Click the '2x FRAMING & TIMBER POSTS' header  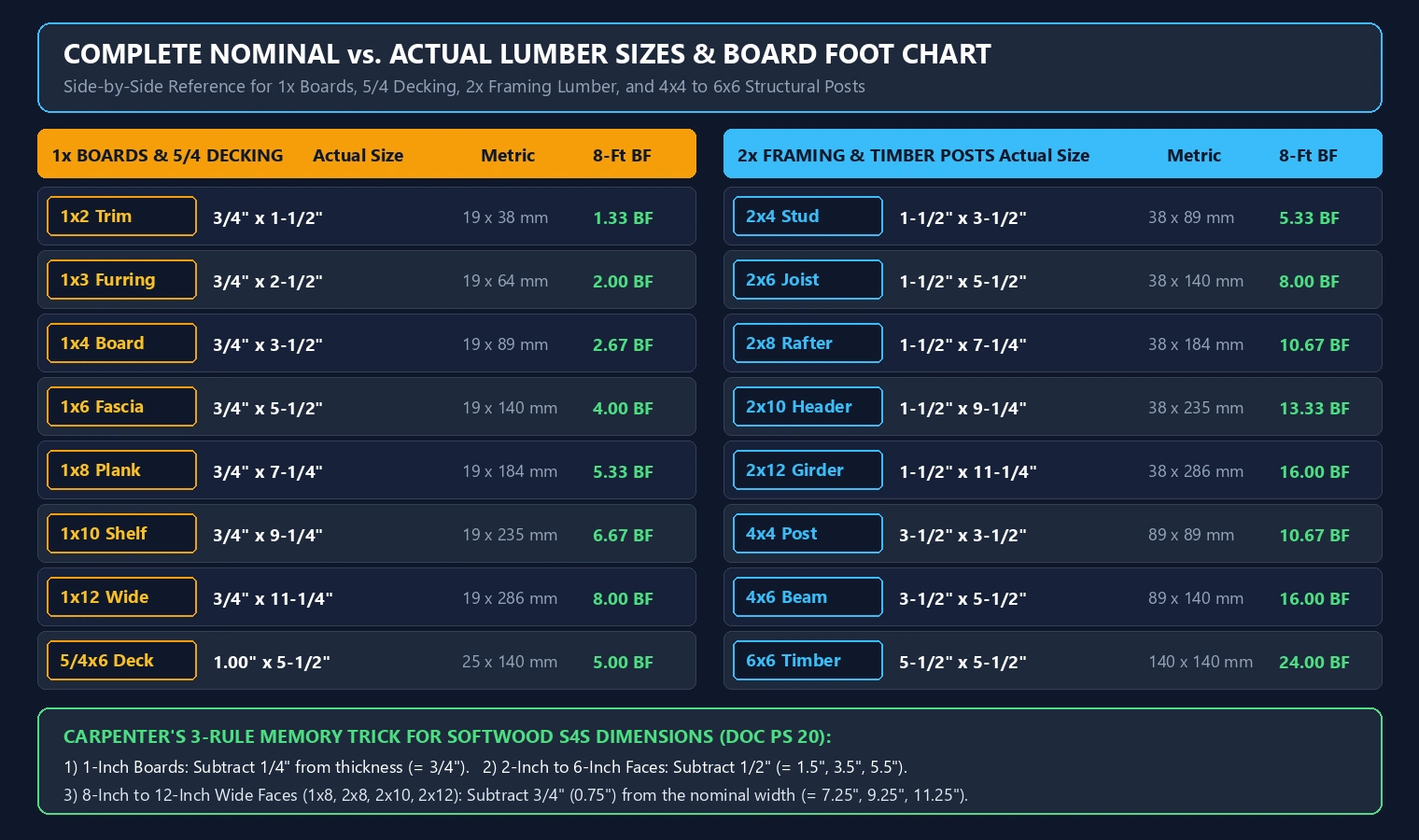point(866,156)
